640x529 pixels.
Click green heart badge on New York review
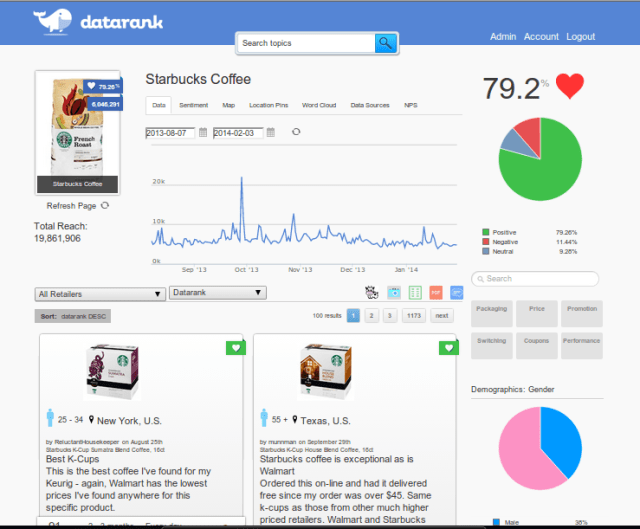(x=236, y=348)
